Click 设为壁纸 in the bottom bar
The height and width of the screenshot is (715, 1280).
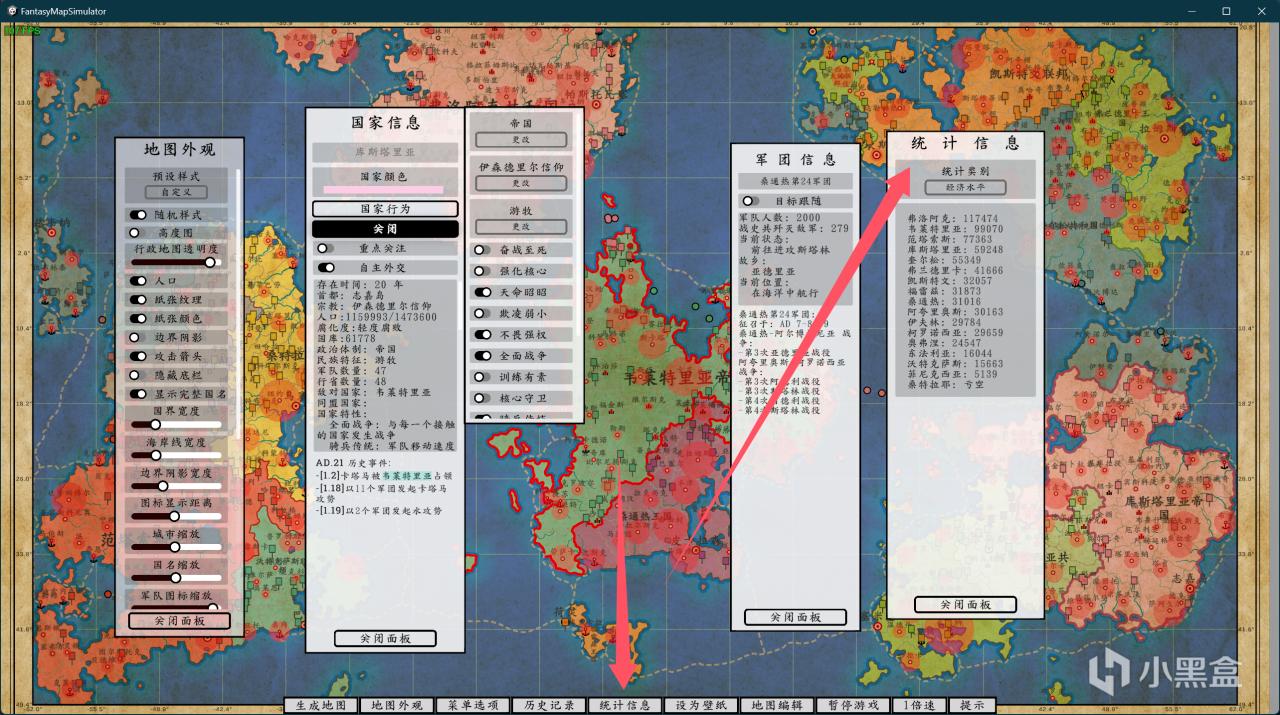click(701, 705)
